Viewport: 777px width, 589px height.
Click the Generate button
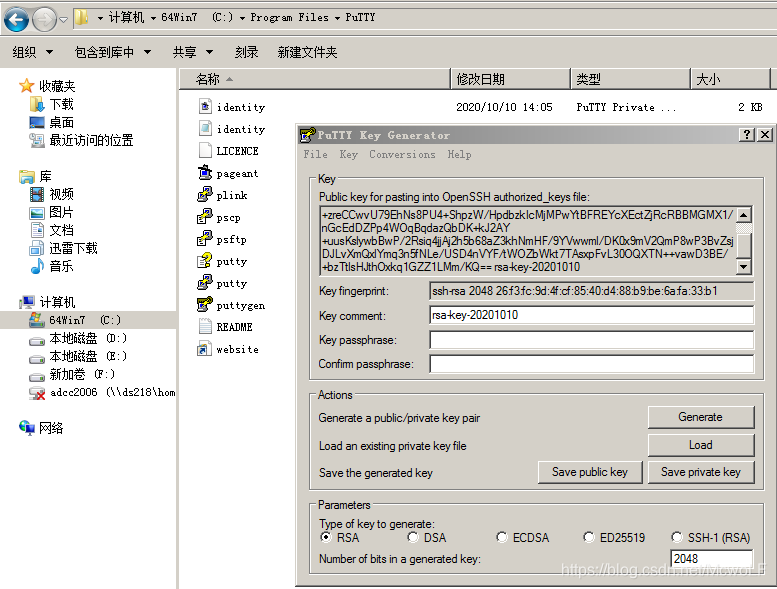point(701,417)
